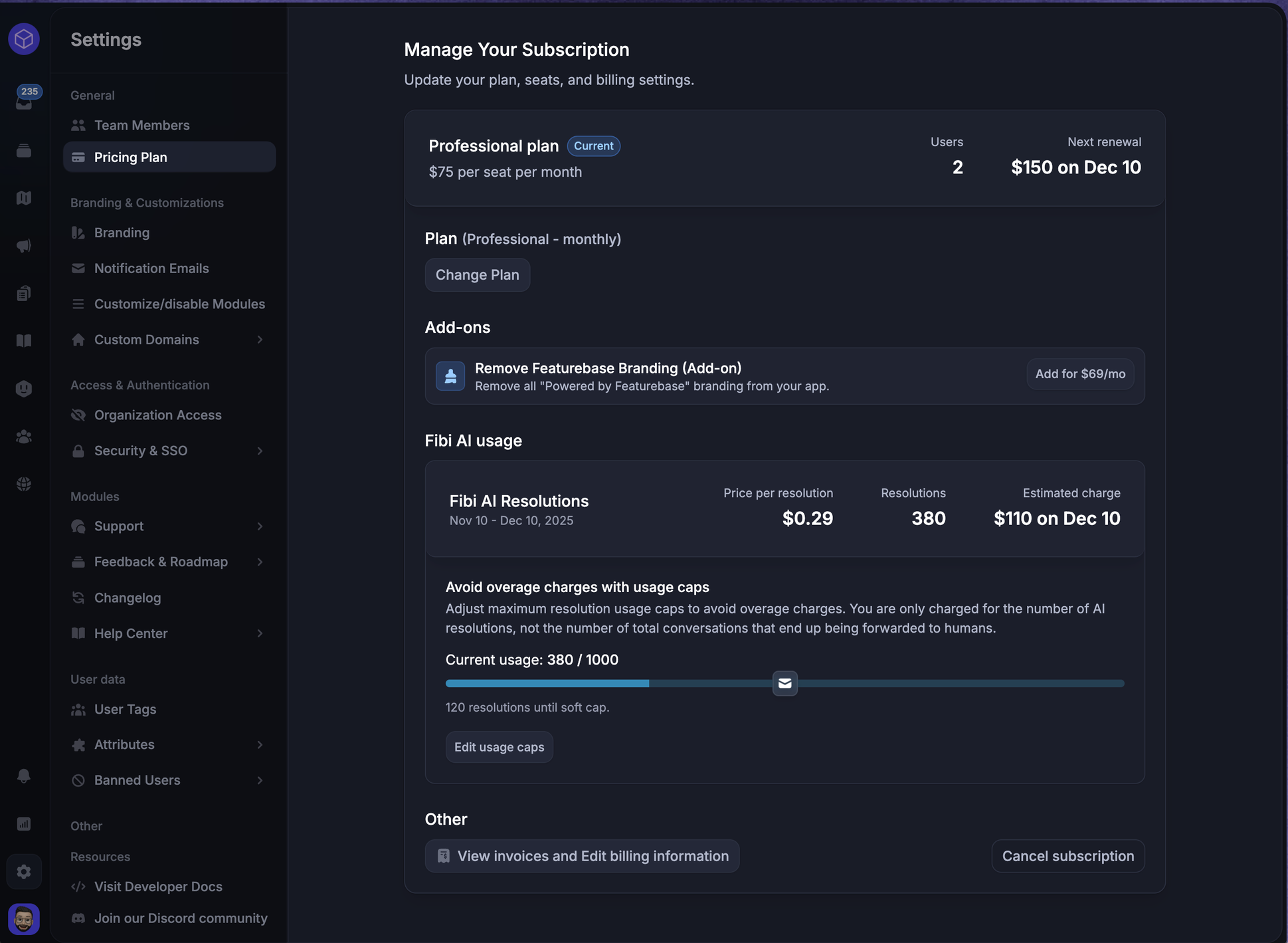Click the Organization Access eye-slash icon

click(78, 415)
